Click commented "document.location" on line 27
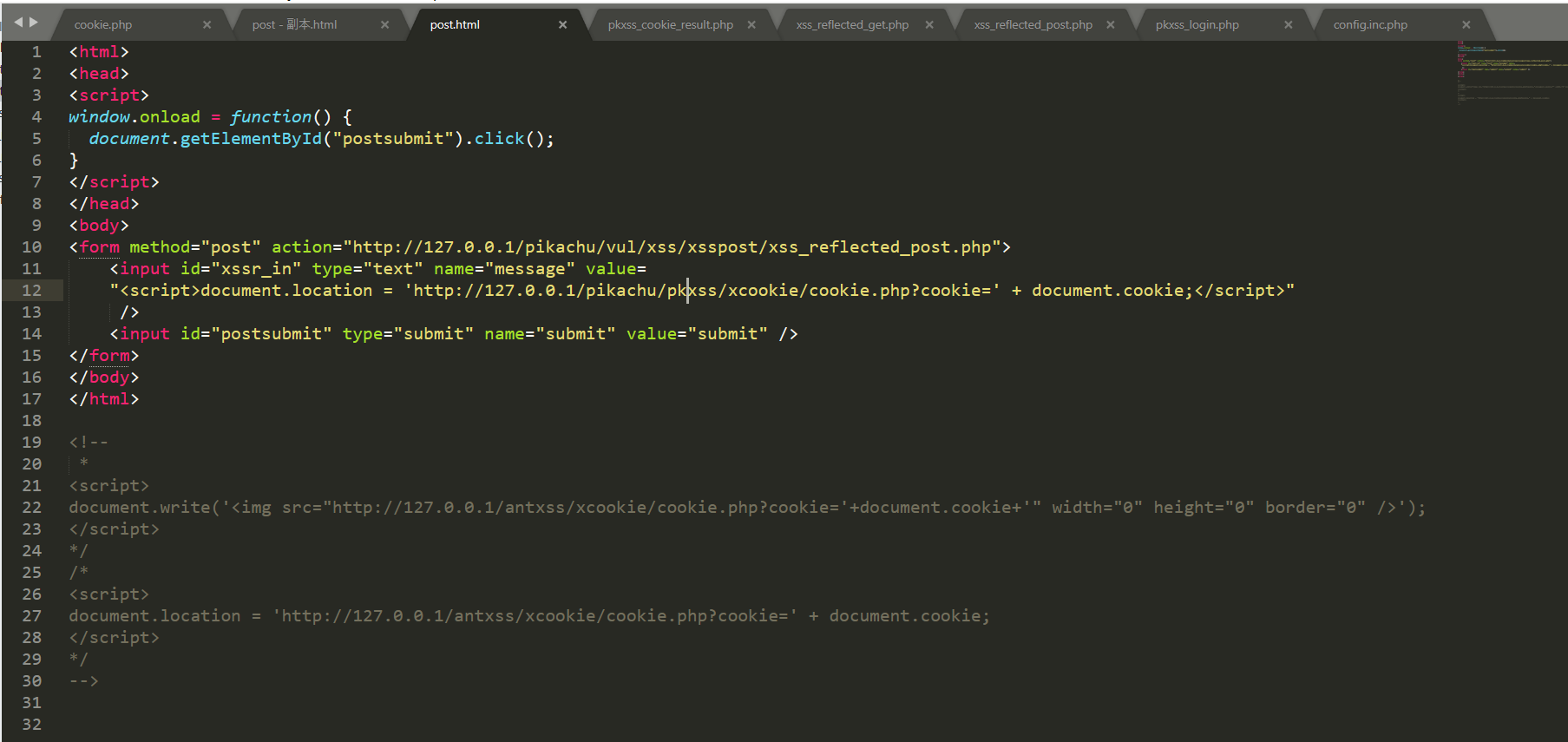This screenshot has width=1568, height=742. click(154, 615)
